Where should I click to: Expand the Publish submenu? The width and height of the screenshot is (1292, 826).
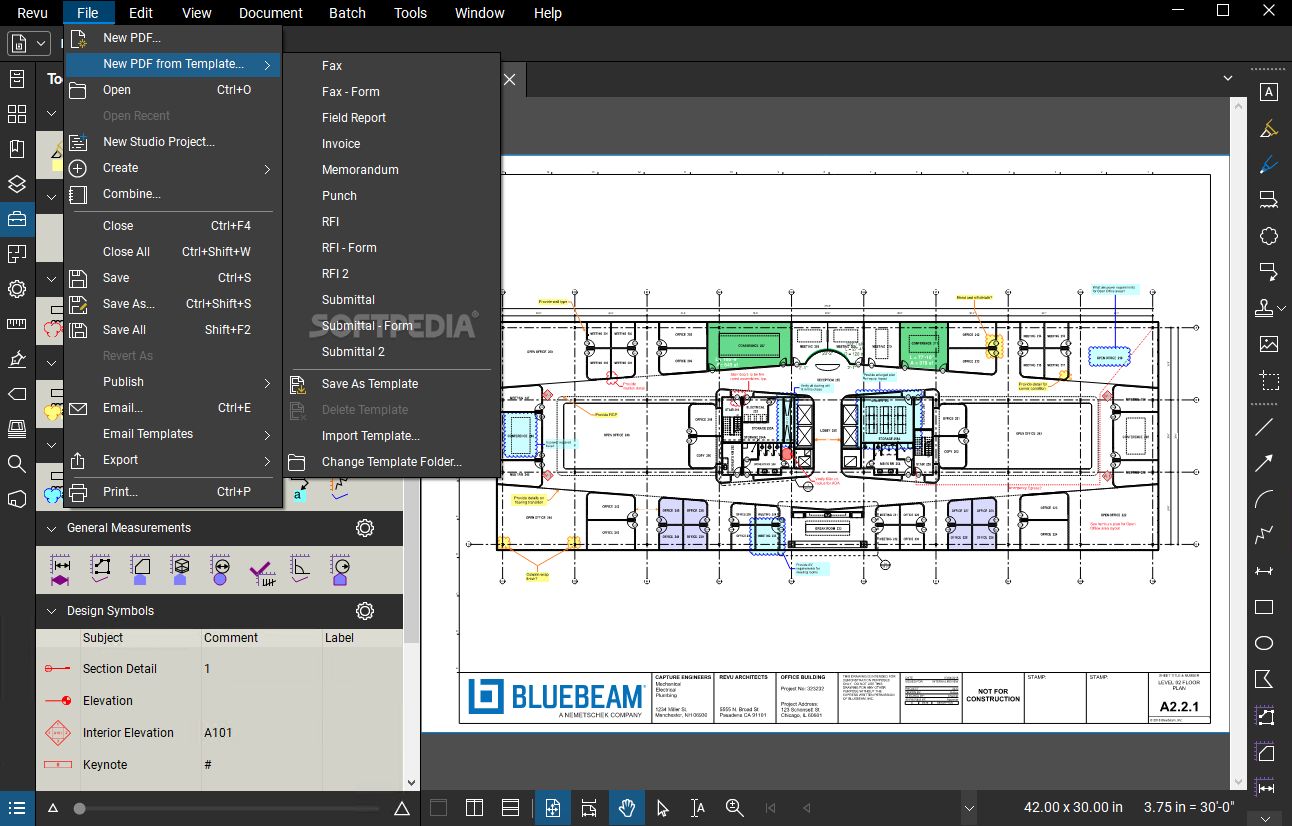coord(174,382)
